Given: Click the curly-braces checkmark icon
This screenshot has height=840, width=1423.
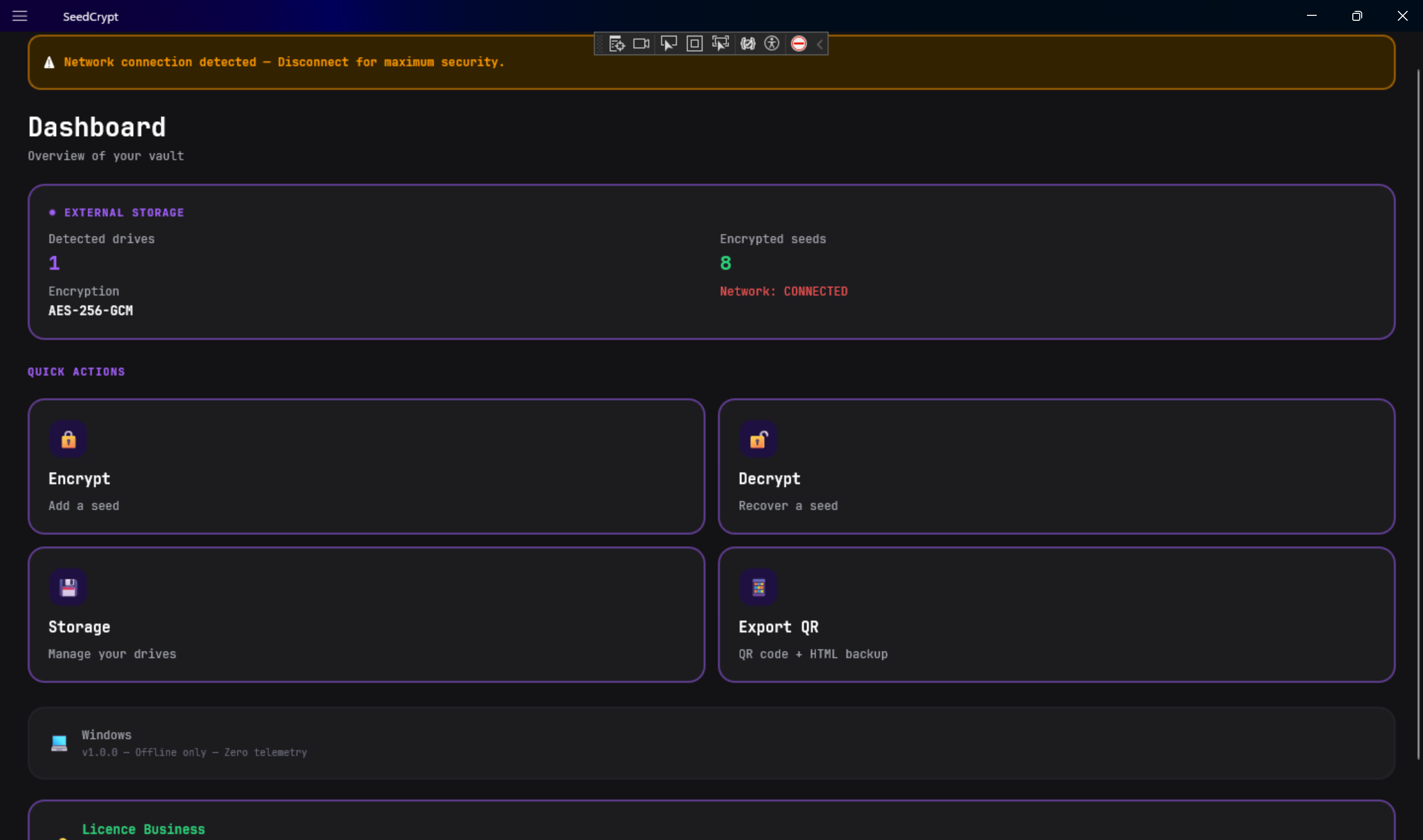Looking at the screenshot, I should tap(748, 43).
